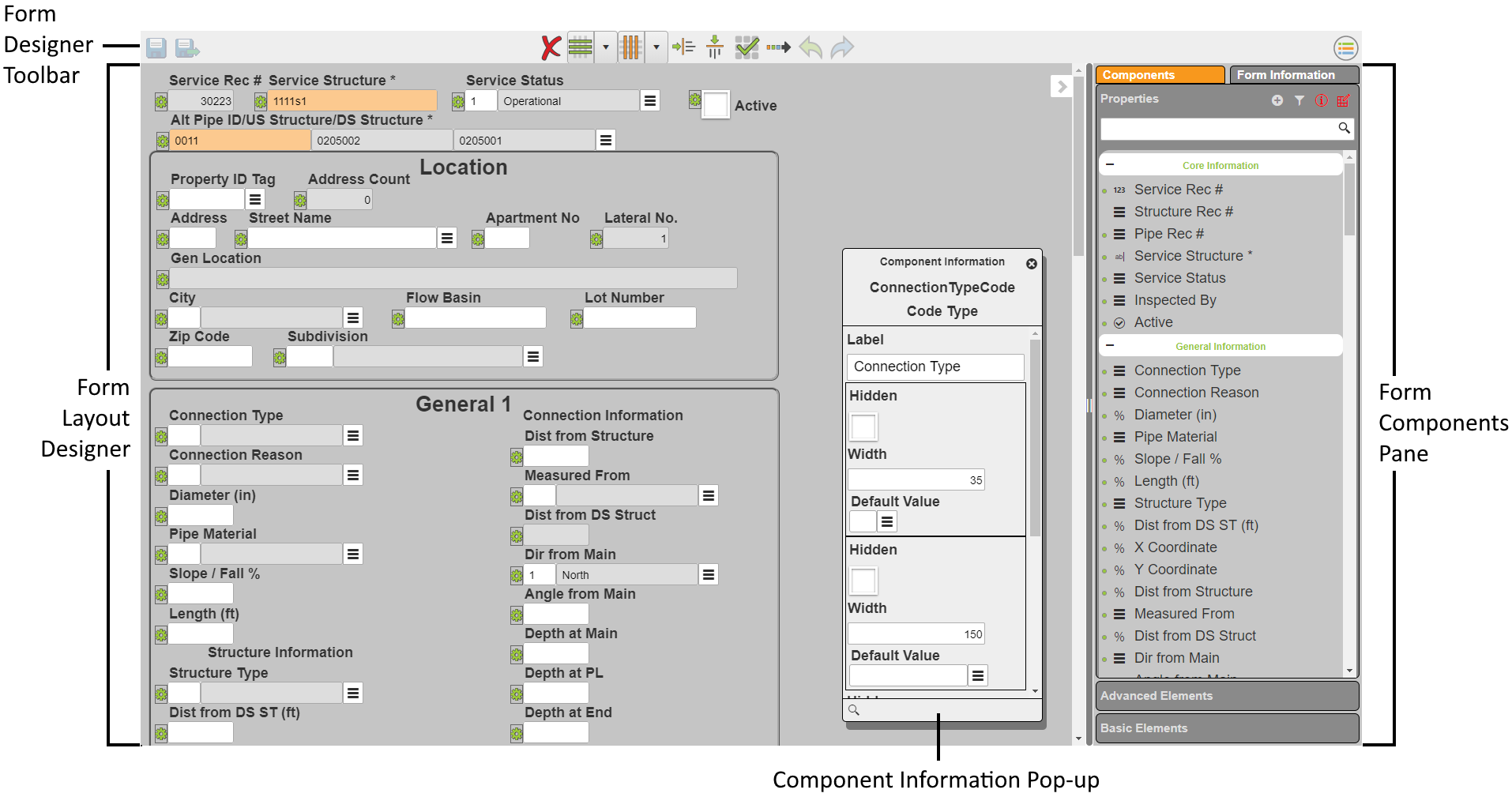Click the Width field showing 150
This screenshot has height=797, width=1512.
point(916,634)
